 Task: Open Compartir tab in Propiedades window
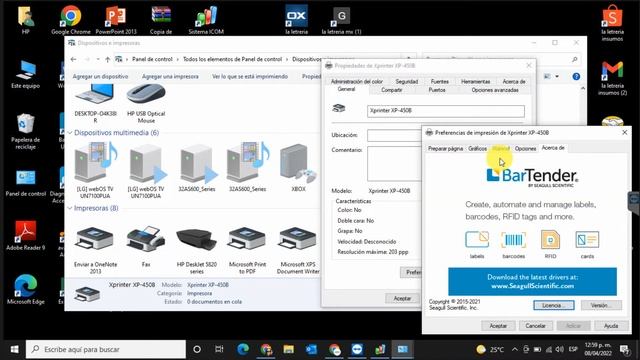tap(391, 90)
